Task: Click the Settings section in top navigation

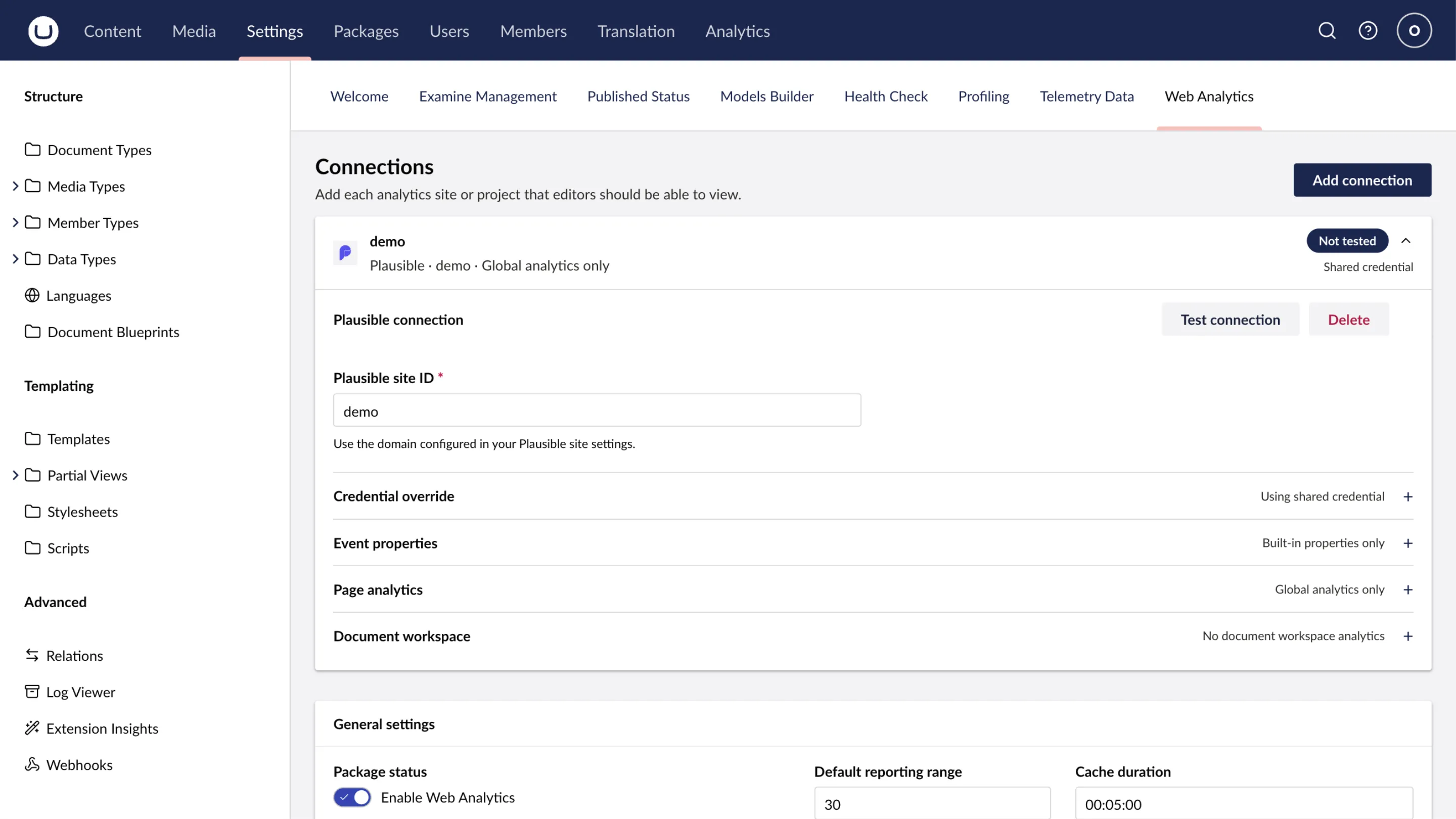Action: click(275, 30)
